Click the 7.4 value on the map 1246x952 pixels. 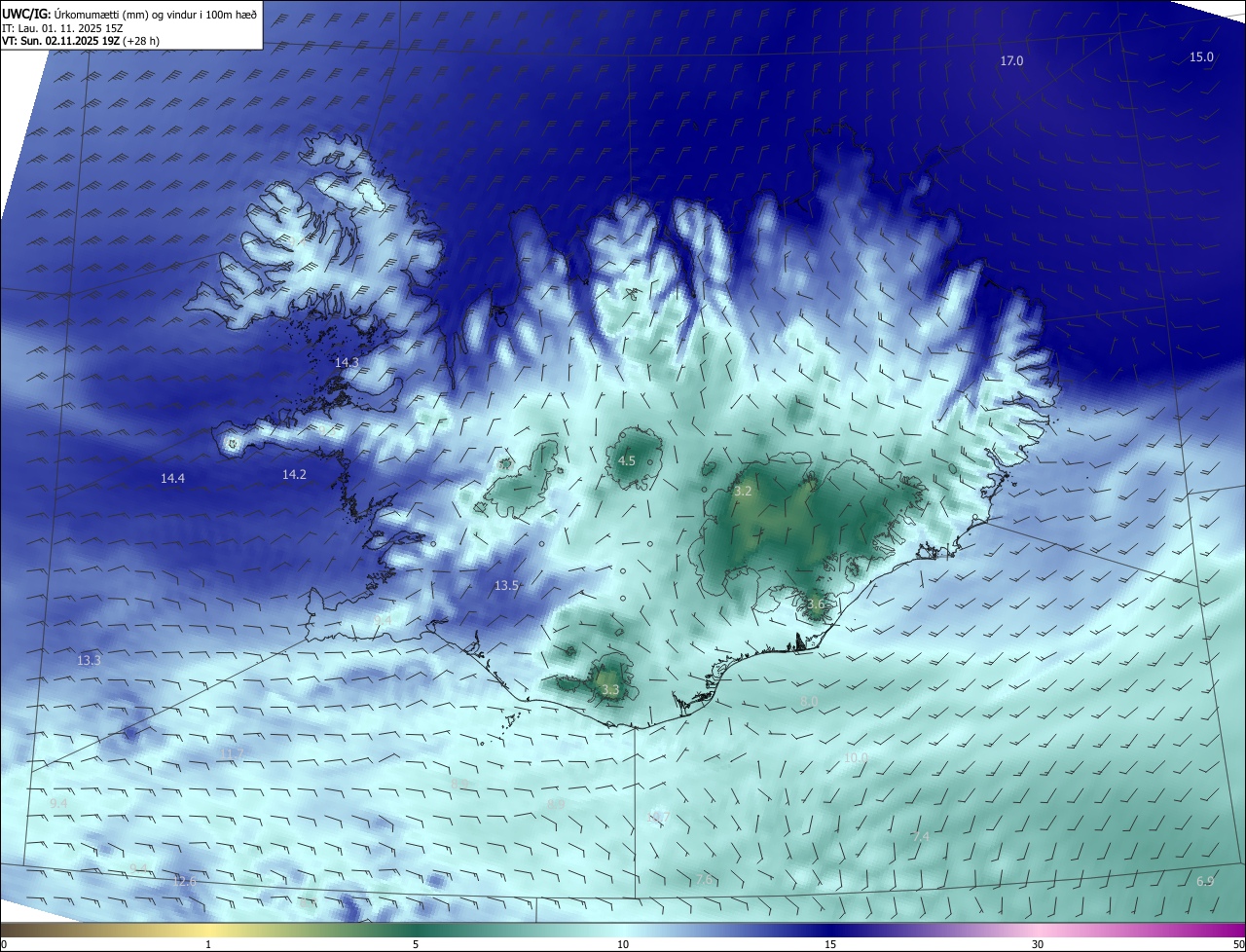pos(920,836)
